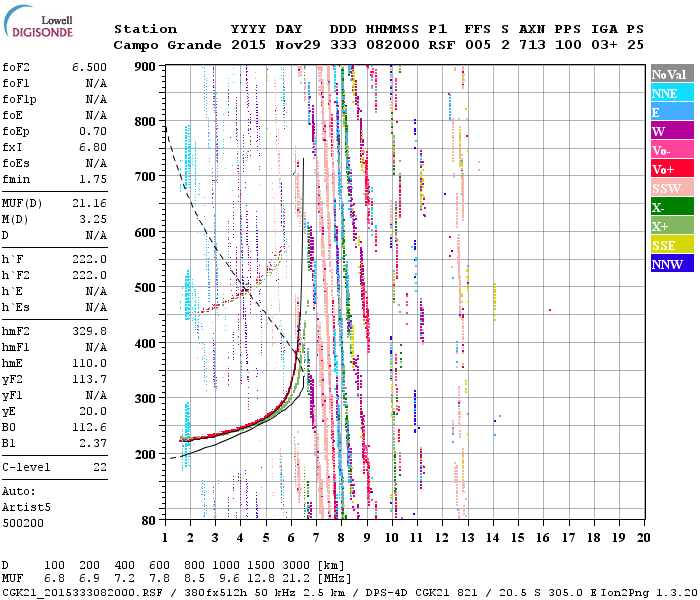The height and width of the screenshot is (600, 700).
Task: Click the 20 label on frequency axis
Action: [x=644, y=538]
